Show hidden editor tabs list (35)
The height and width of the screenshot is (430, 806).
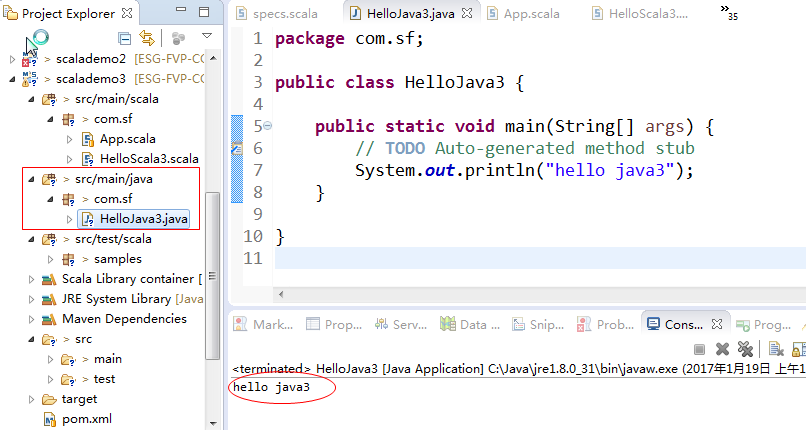pyautogui.click(x=729, y=12)
